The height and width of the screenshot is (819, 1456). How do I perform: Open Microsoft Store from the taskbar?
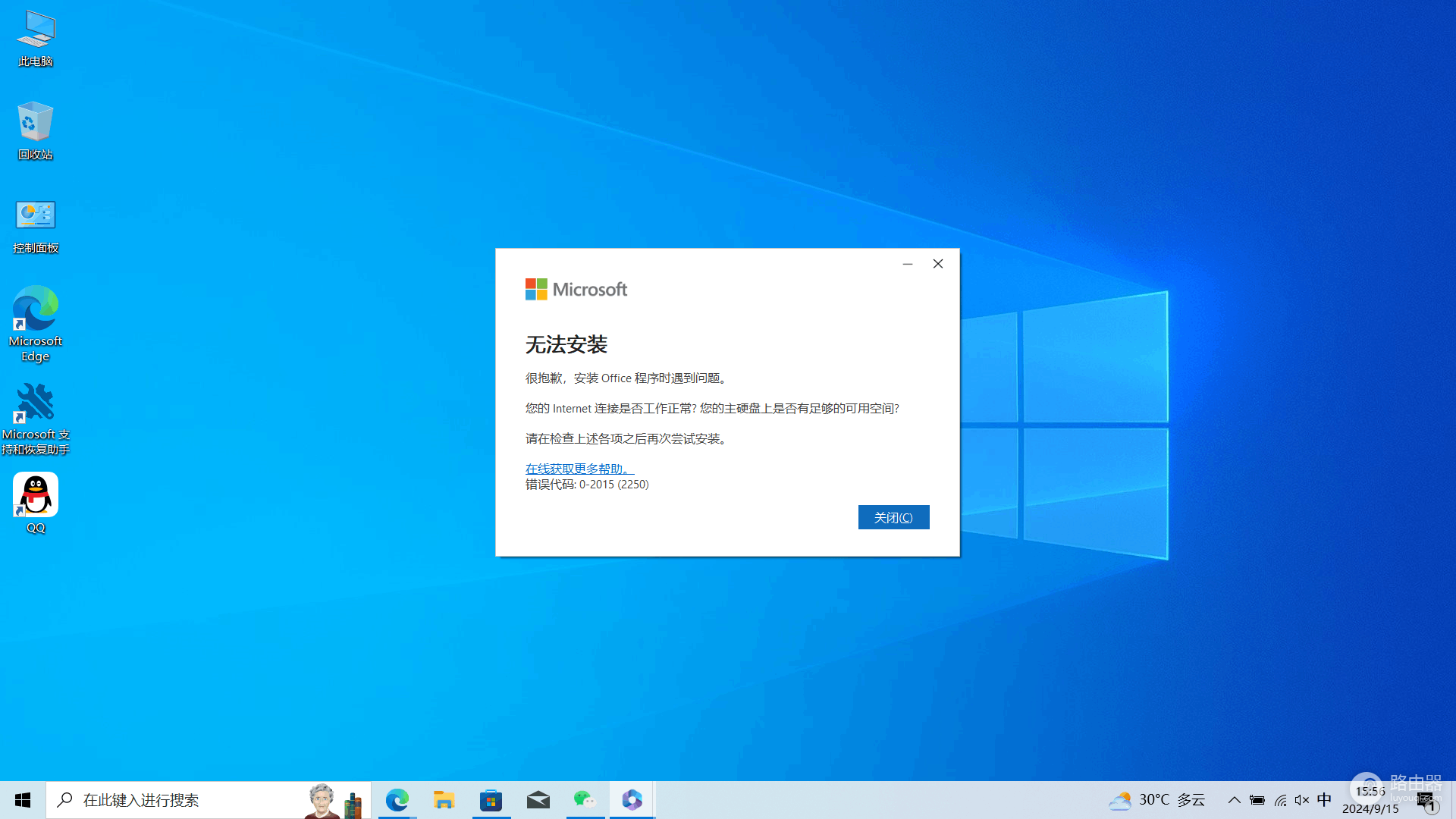(x=491, y=800)
